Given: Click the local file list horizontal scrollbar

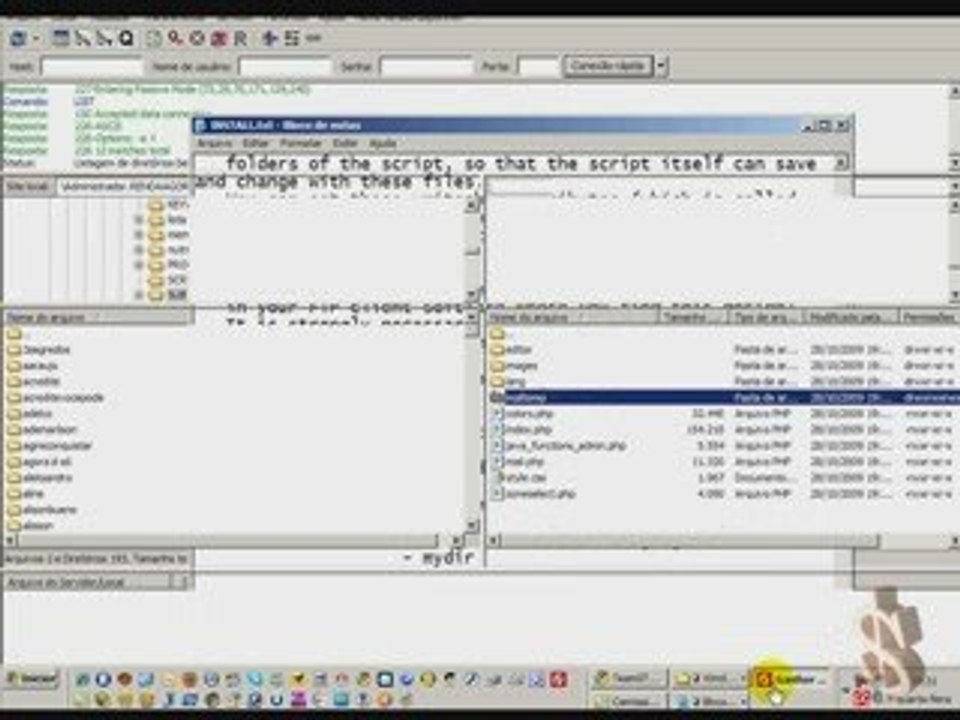Looking at the screenshot, I should click(x=227, y=541).
